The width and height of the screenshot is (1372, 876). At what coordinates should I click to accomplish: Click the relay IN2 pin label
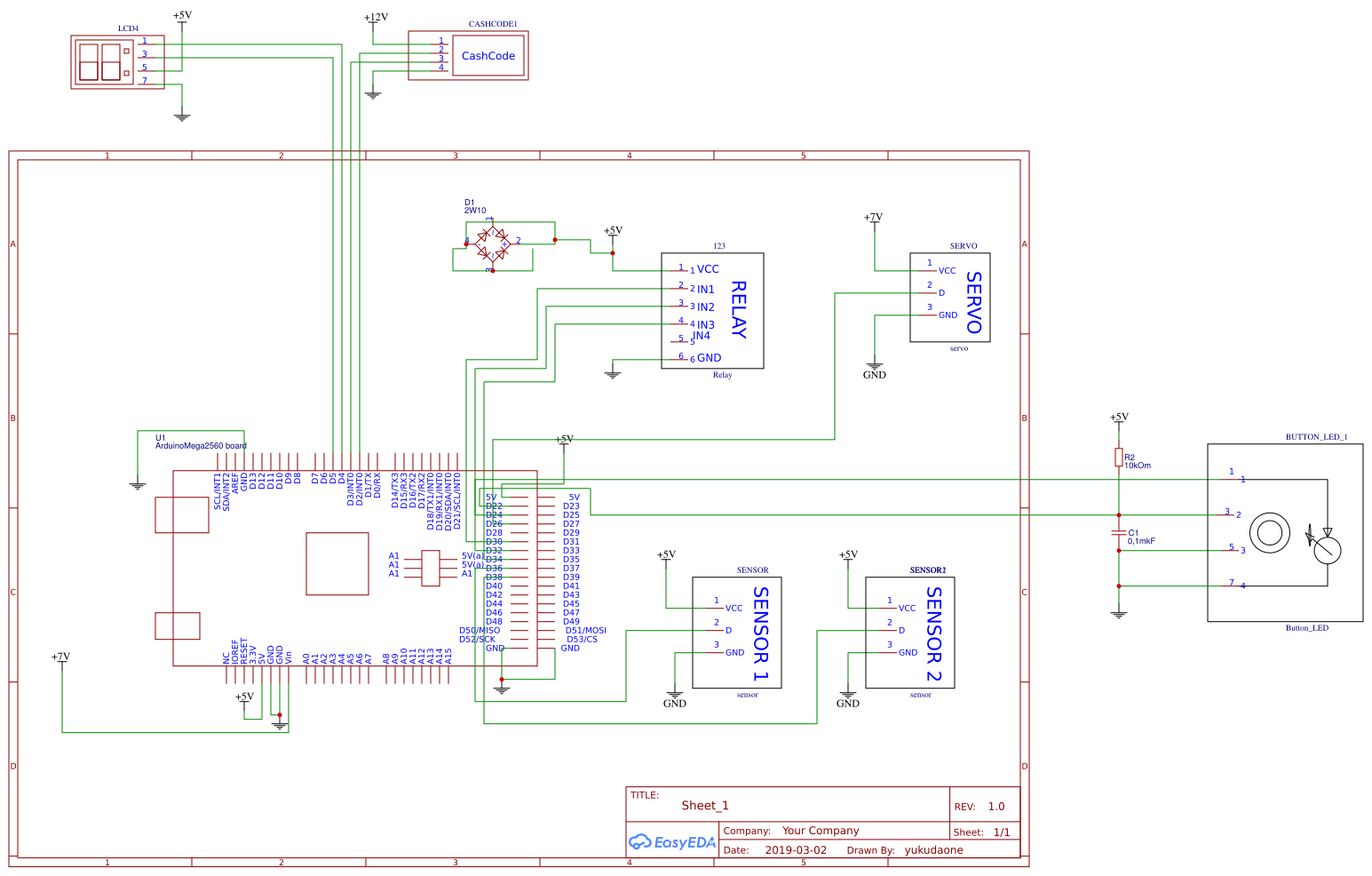[x=706, y=307]
